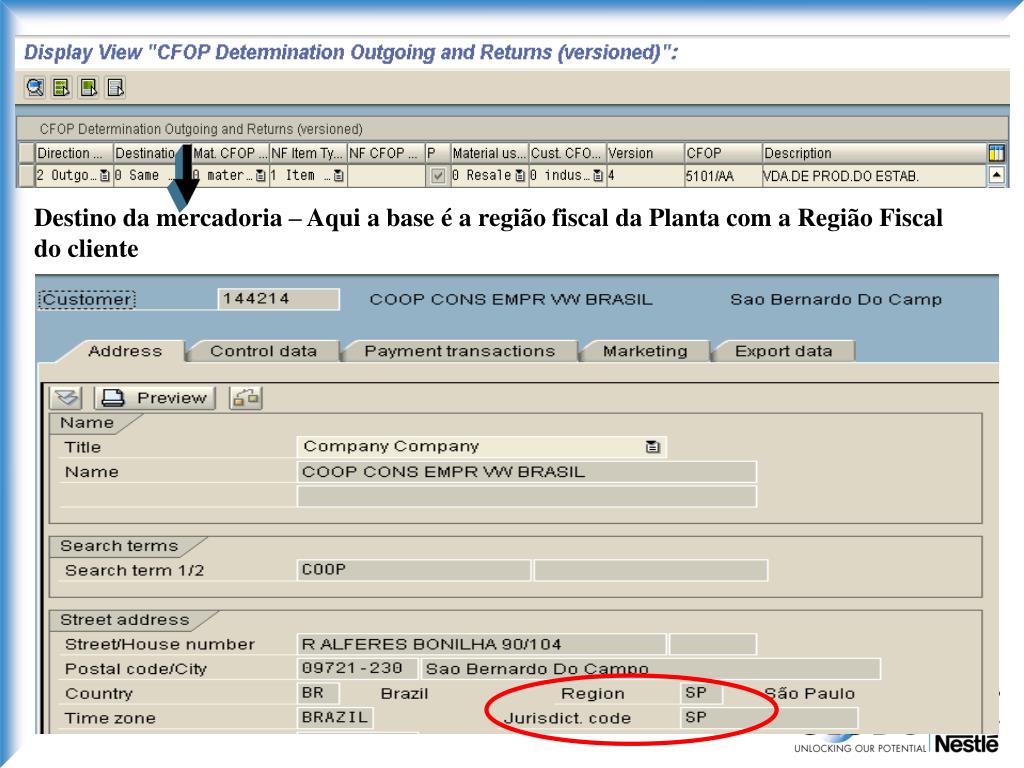Click the Postal code field 09721-230
The image size is (1024, 768).
[x=357, y=669]
